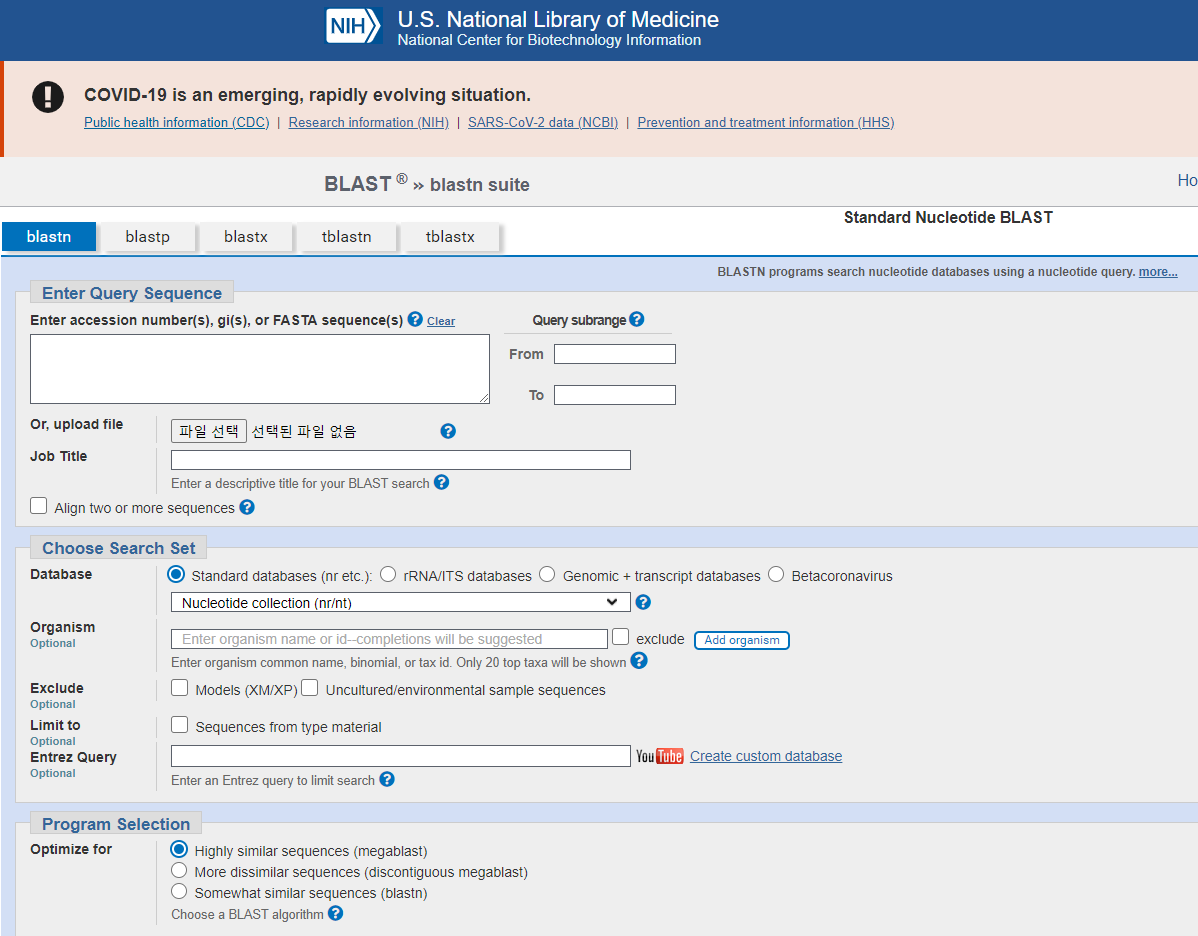Check Sequences from type material
Viewport: 1198px width, 936px height.
click(x=180, y=724)
